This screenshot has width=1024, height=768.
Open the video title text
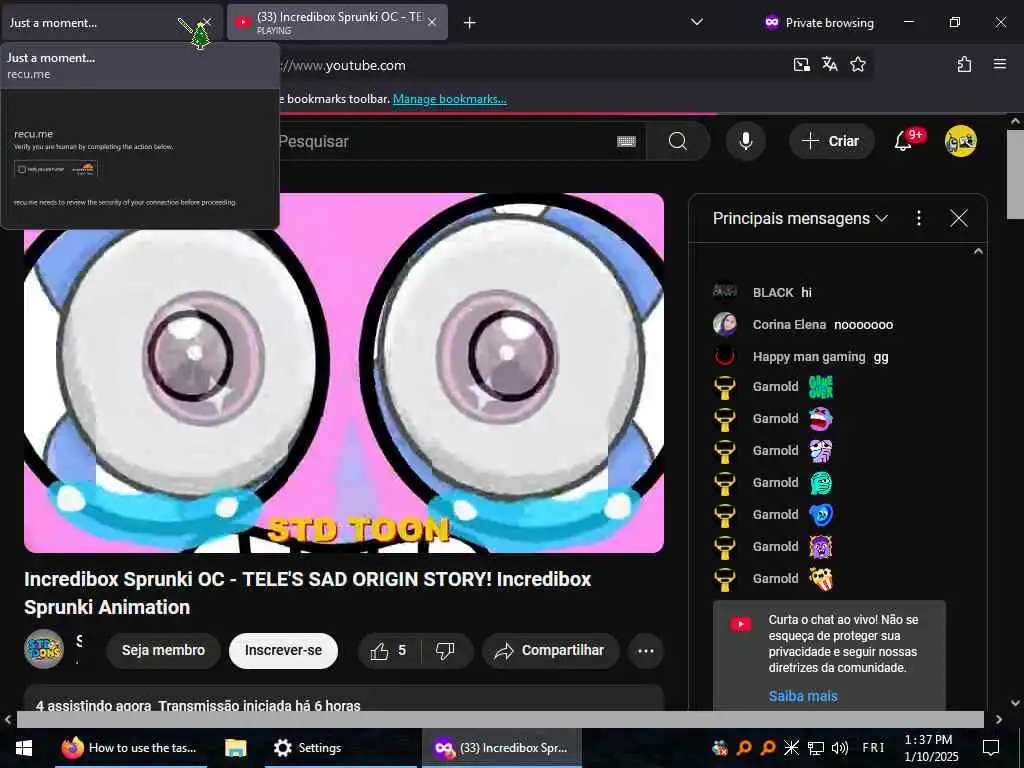(x=308, y=593)
